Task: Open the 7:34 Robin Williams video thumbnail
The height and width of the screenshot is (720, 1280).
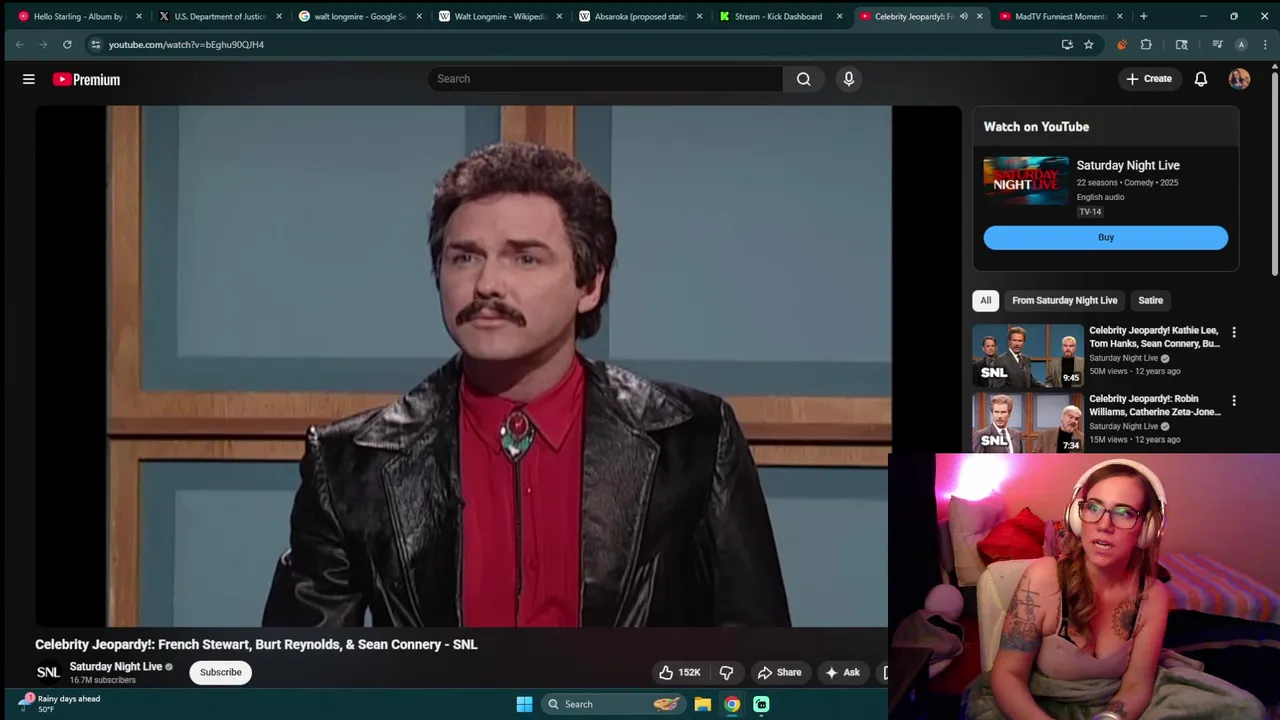Action: 1028,422
